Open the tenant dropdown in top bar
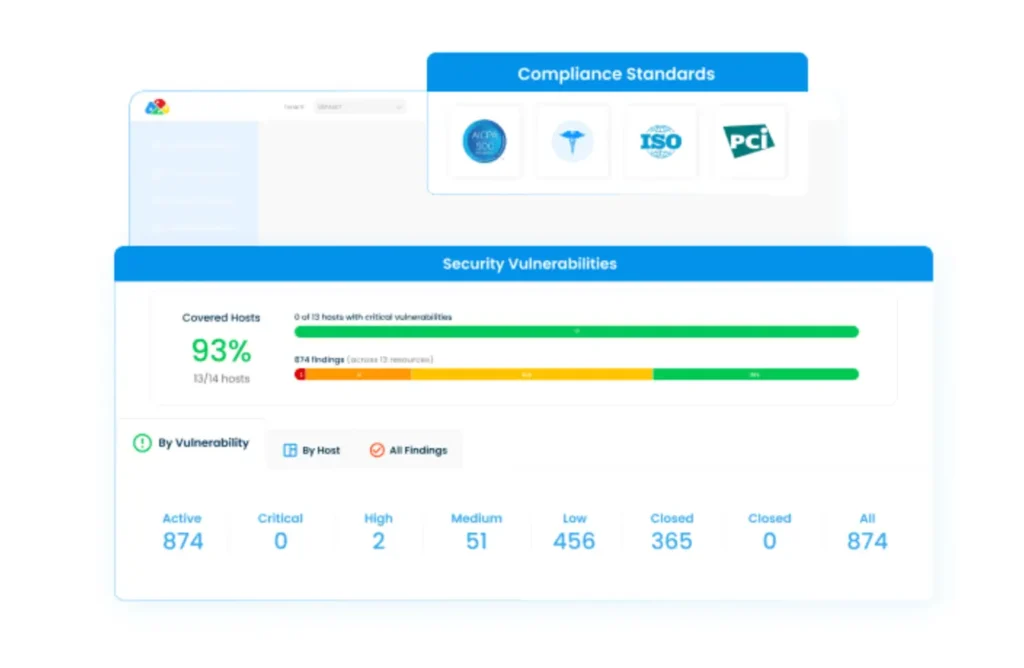Screen dimensions: 1024x668 click(x=359, y=107)
